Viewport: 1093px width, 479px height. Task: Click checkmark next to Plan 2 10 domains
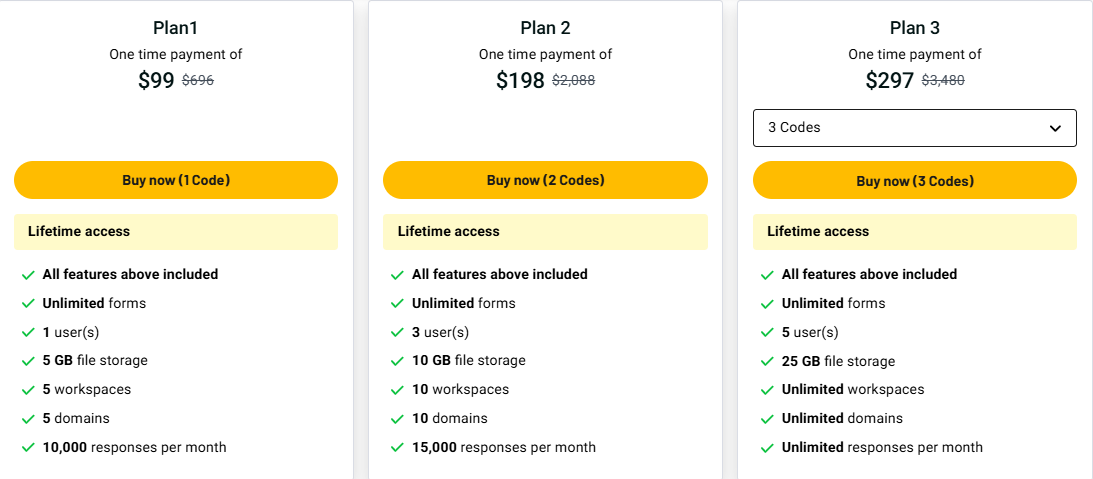coord(398,419)
